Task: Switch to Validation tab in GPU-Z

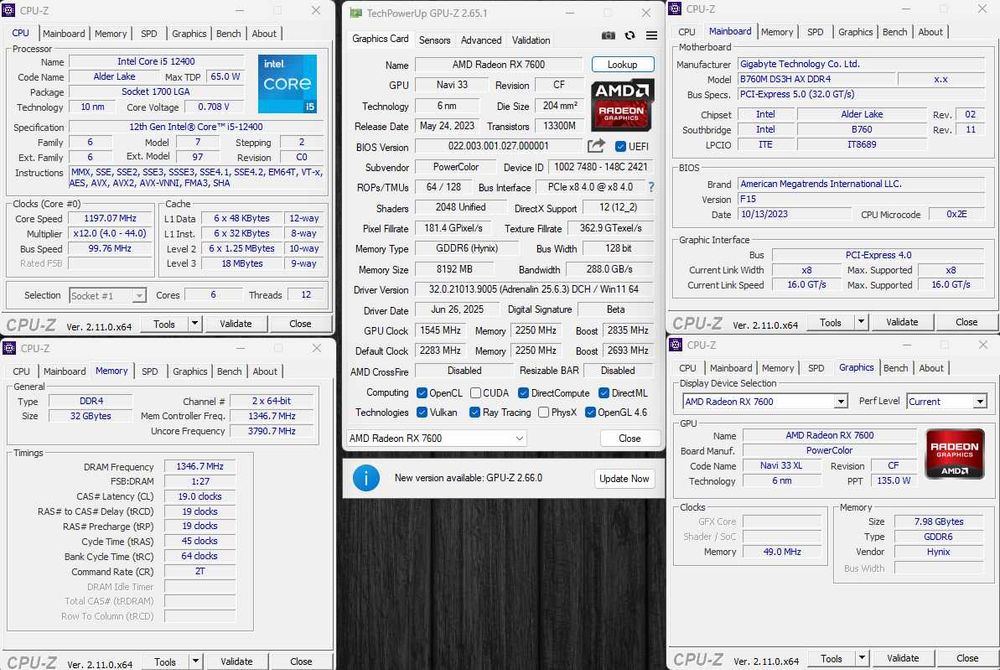Action: click(x=531, y=40)
